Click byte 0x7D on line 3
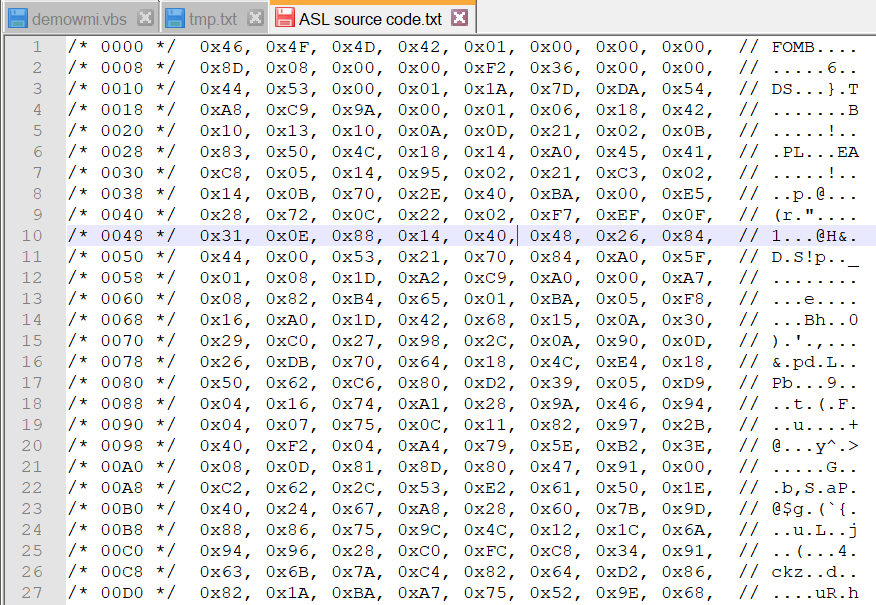Viewport: 876px width, 605px height. pyautogui.click(x=551, y=89)
